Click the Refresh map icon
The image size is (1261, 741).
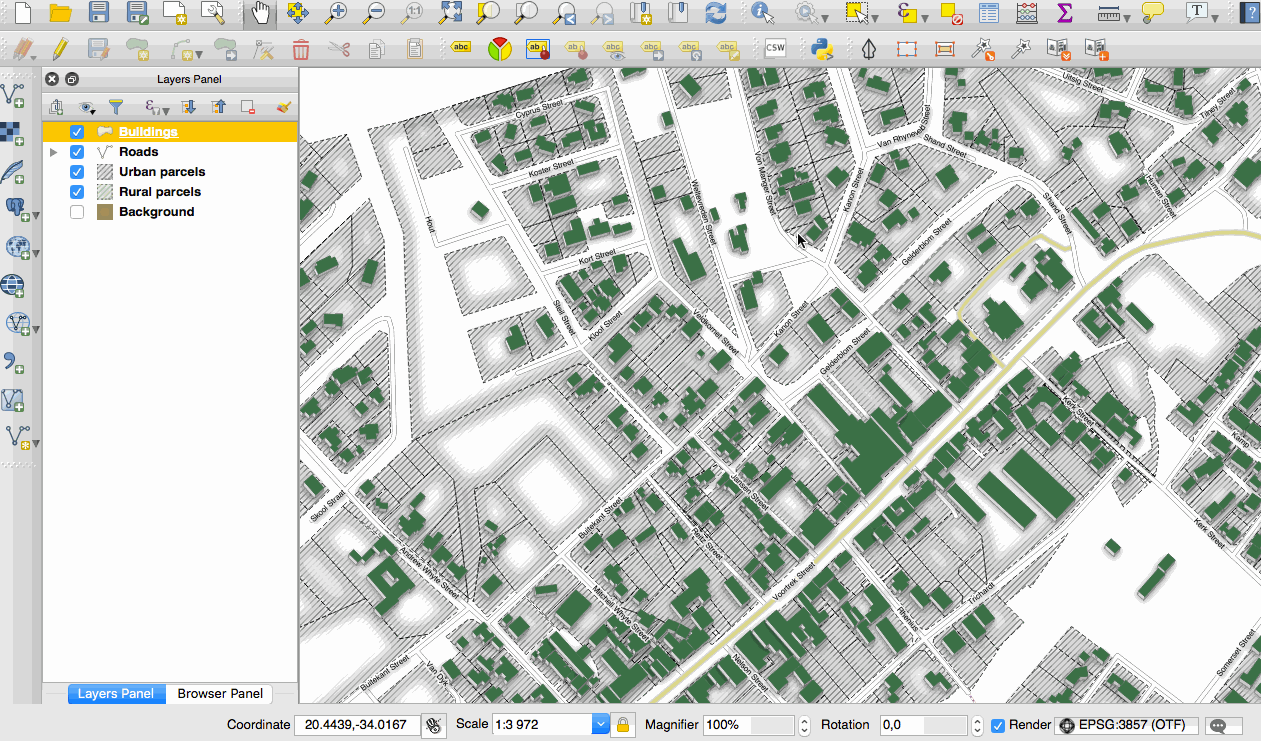tap(716, 13)
